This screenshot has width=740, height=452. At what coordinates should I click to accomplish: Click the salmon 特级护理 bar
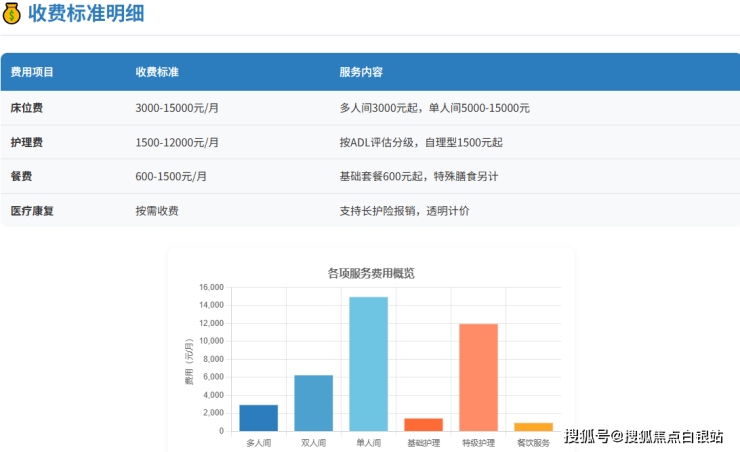tap(478, 377)
